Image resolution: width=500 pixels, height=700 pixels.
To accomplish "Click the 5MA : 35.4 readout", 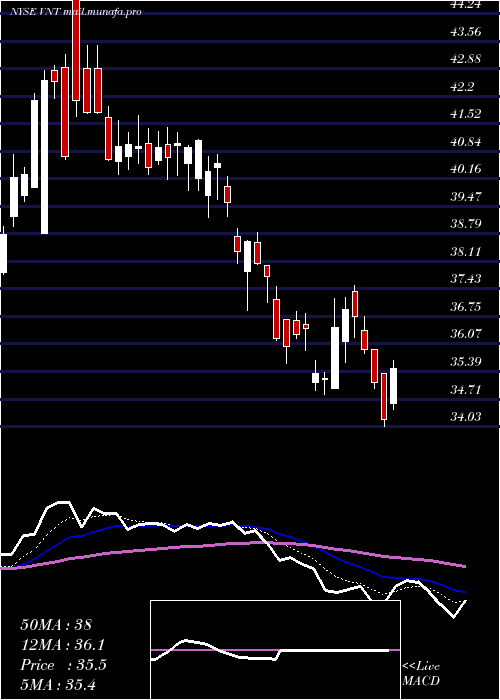I will coord(58,685).
